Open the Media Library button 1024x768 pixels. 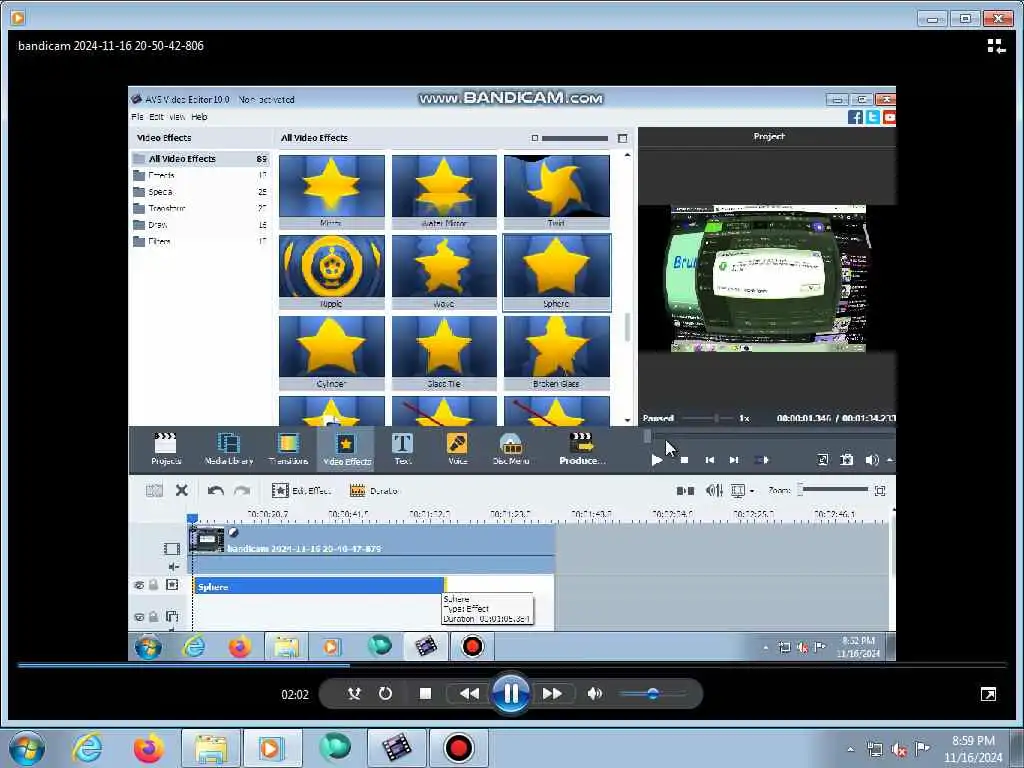pyautogui.click(x=229, y=449)
